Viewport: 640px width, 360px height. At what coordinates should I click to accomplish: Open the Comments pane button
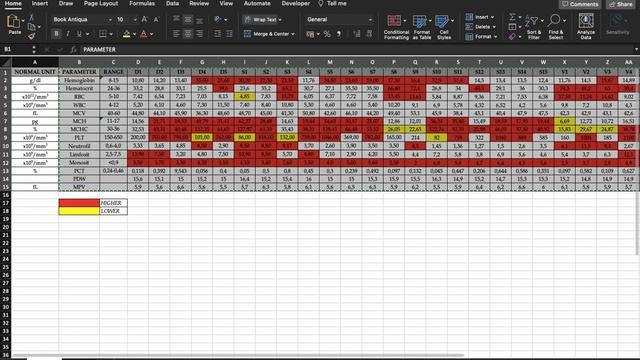pos(580,4)
